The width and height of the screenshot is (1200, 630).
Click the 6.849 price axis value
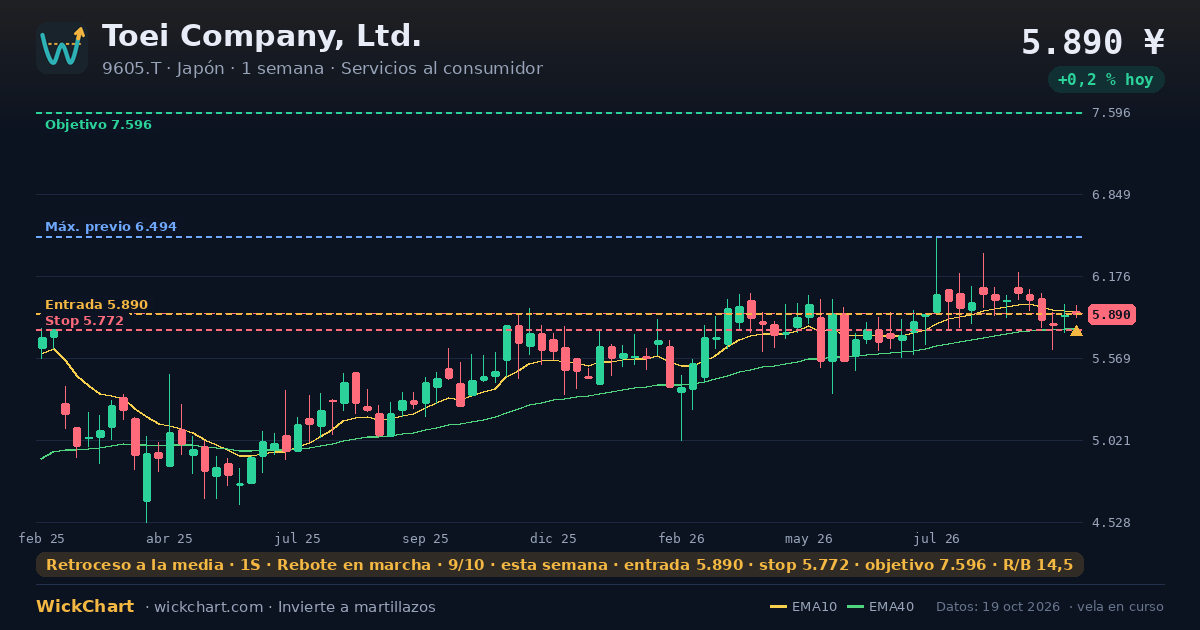(1111, 195)
